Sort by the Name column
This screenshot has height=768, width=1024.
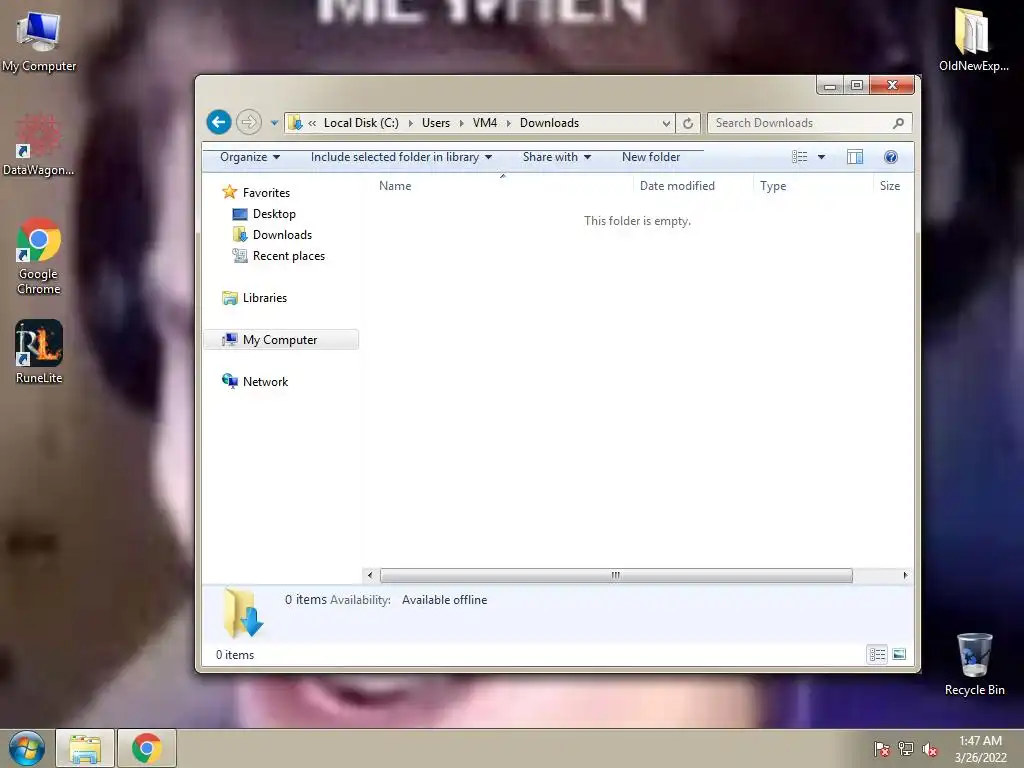pyautogui.click(x=502, y=185)
